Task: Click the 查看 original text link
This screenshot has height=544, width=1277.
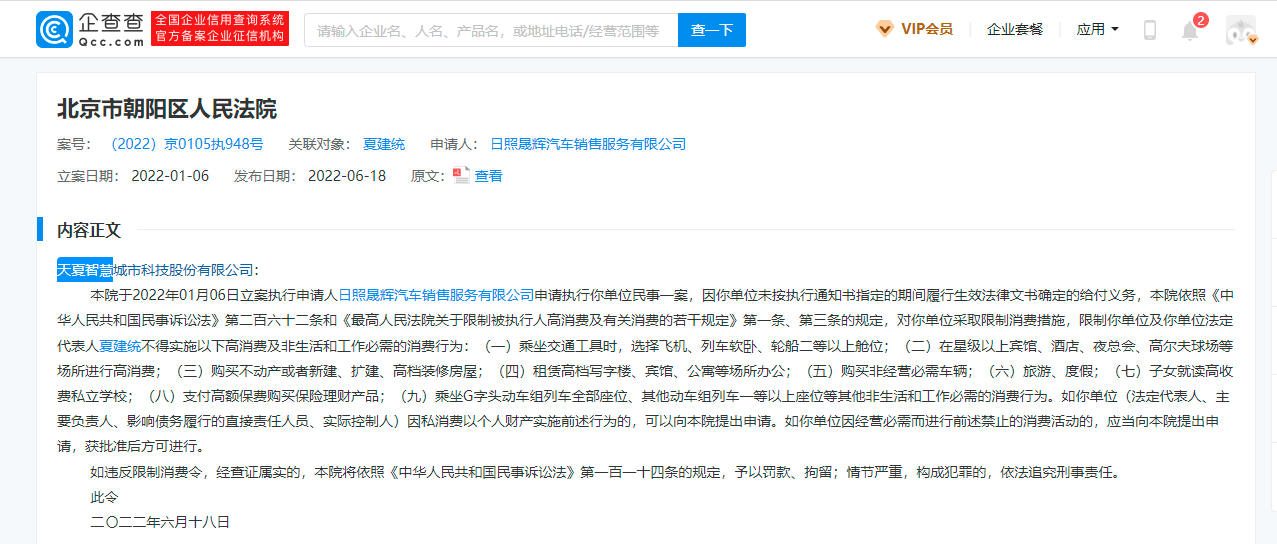Action: [488, 176]
